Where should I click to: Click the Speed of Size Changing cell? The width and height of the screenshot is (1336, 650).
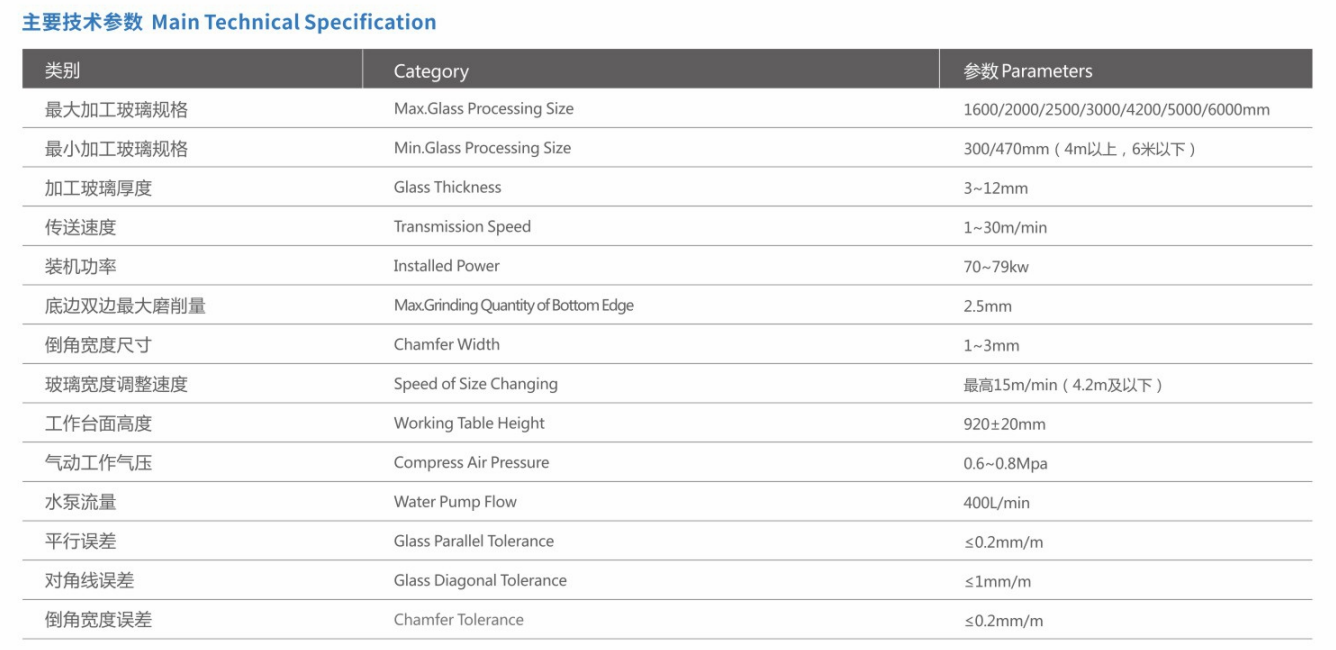475,384
